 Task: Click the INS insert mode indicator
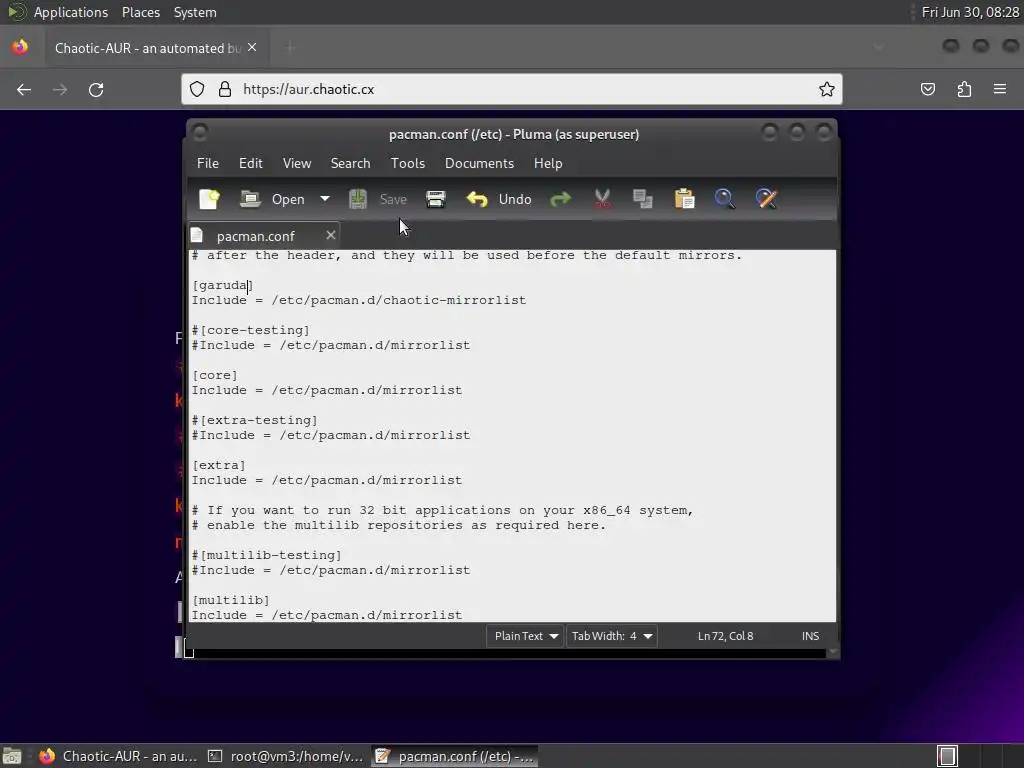[810, 636]
